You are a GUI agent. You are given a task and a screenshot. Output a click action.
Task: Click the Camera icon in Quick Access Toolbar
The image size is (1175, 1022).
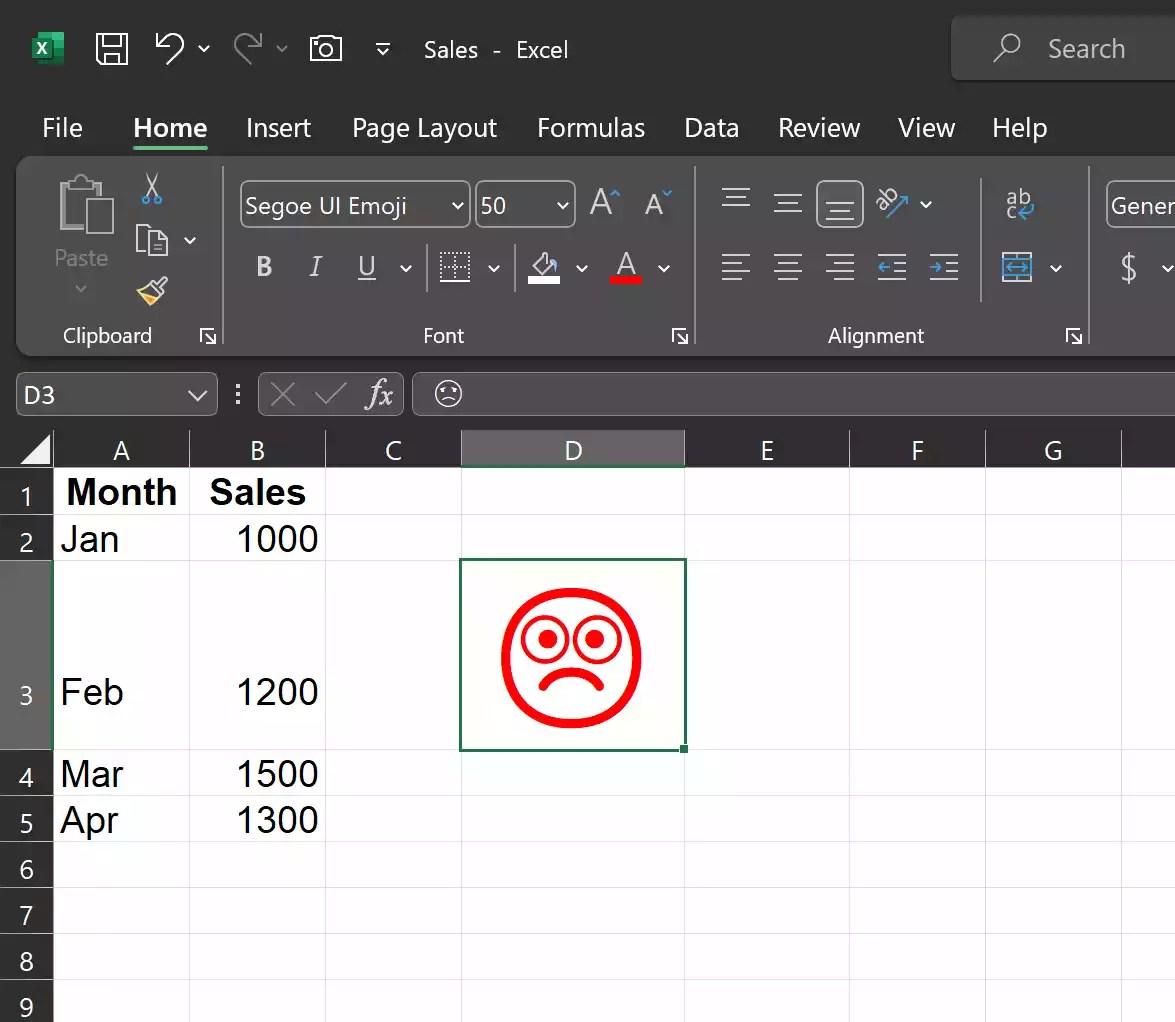tap(325, 48)
